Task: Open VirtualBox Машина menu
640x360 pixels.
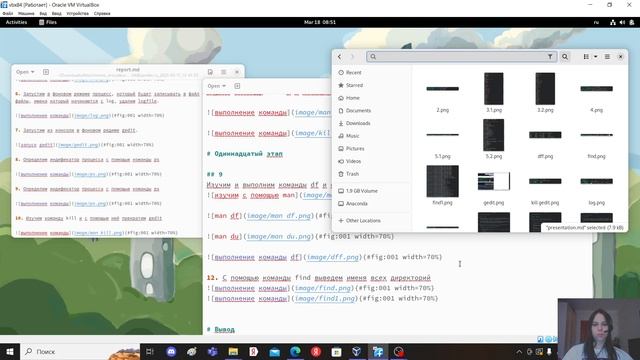Action: click(26, 13)
